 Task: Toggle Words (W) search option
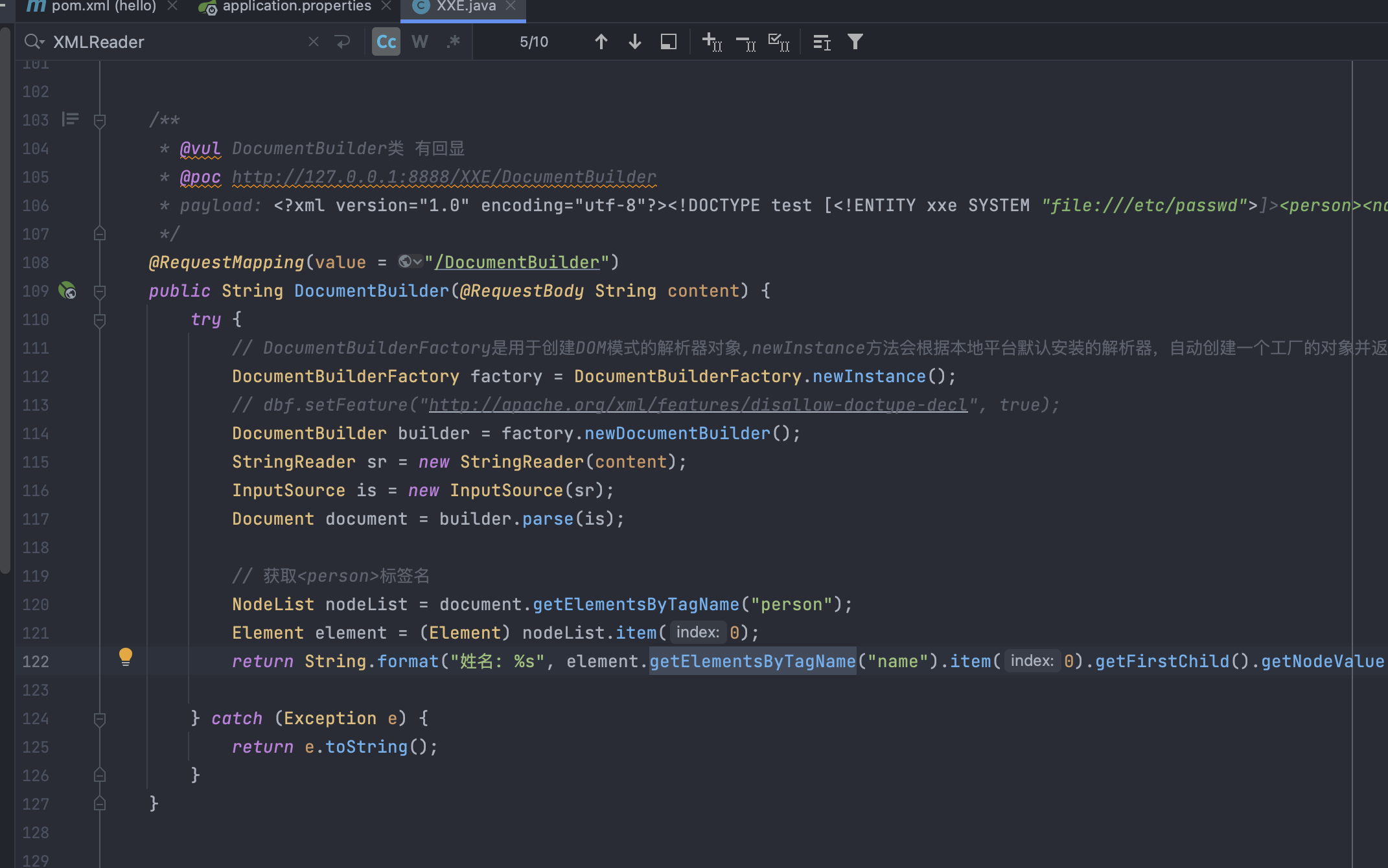tap(420, 42)
